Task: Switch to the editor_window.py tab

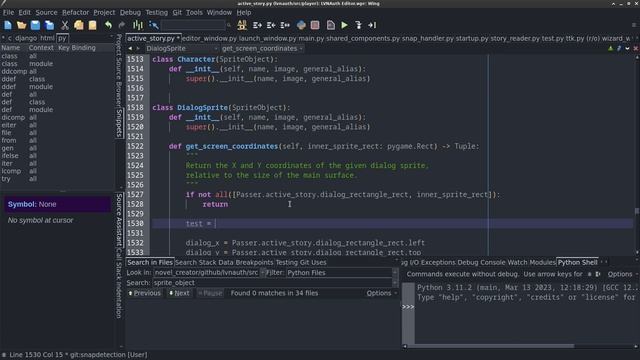Action: 209,38
